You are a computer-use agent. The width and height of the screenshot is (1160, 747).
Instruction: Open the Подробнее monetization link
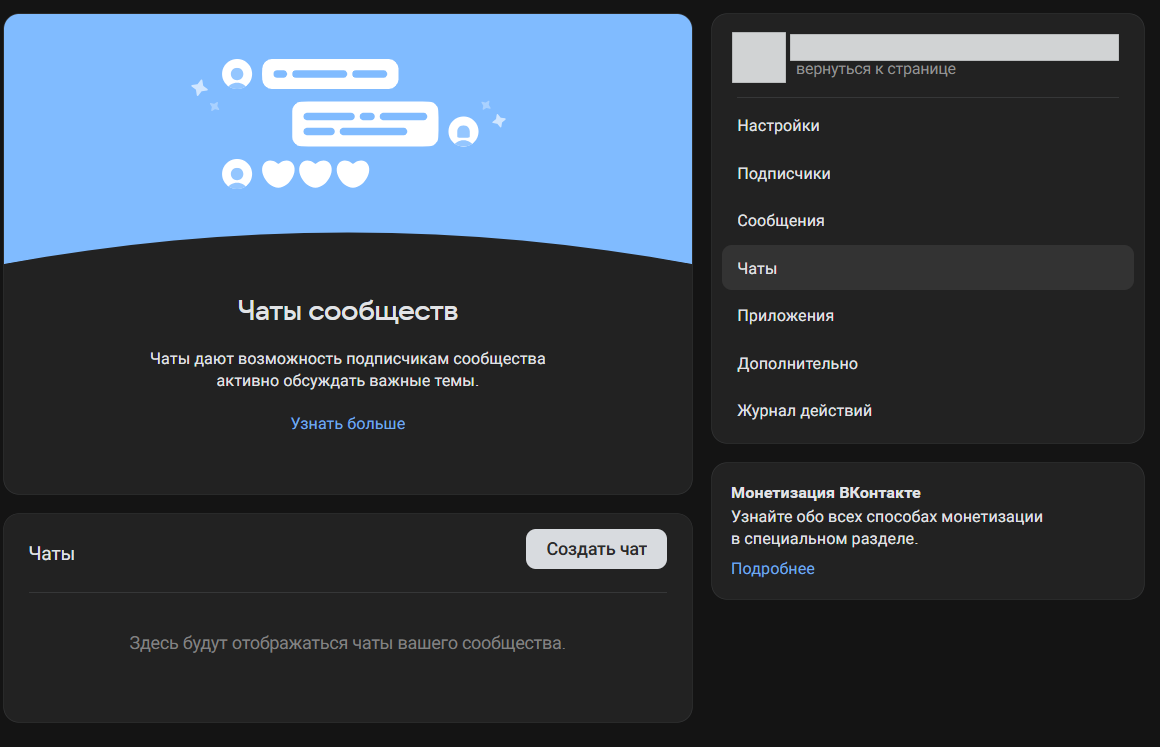[772, 568]
